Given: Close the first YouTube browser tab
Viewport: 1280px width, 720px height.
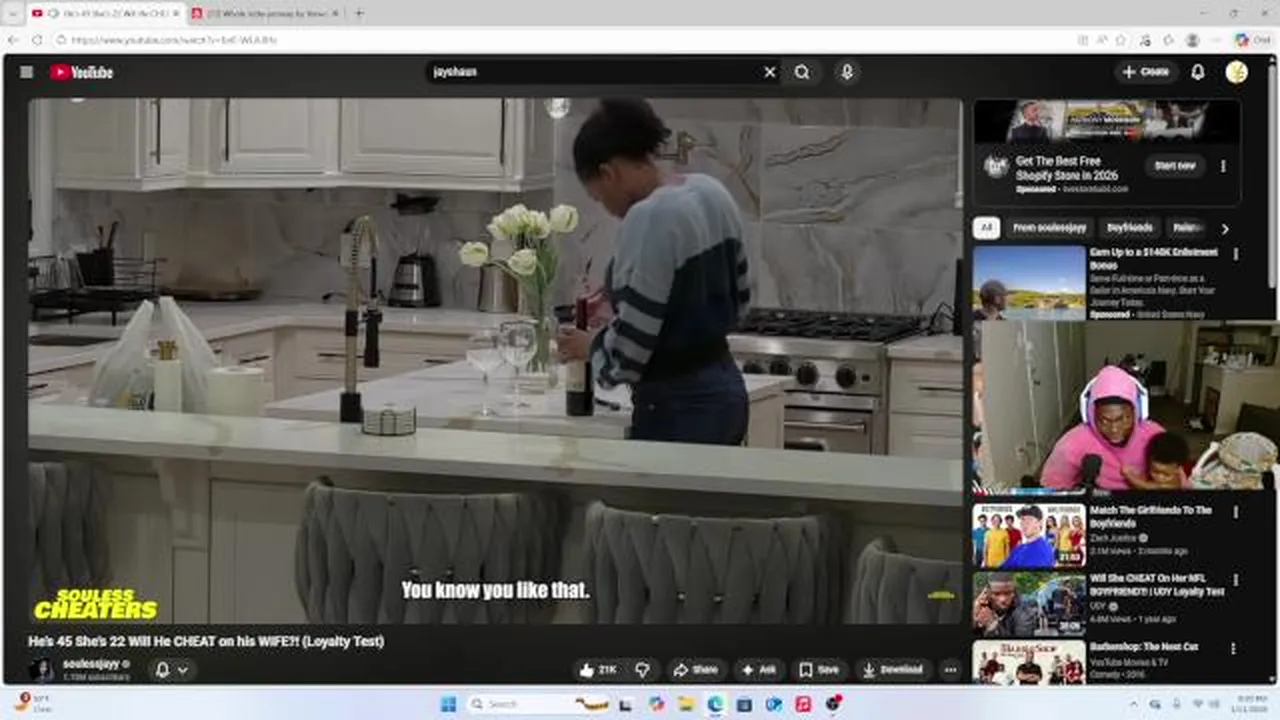Looking at the screenshot, I should (175, 13).
